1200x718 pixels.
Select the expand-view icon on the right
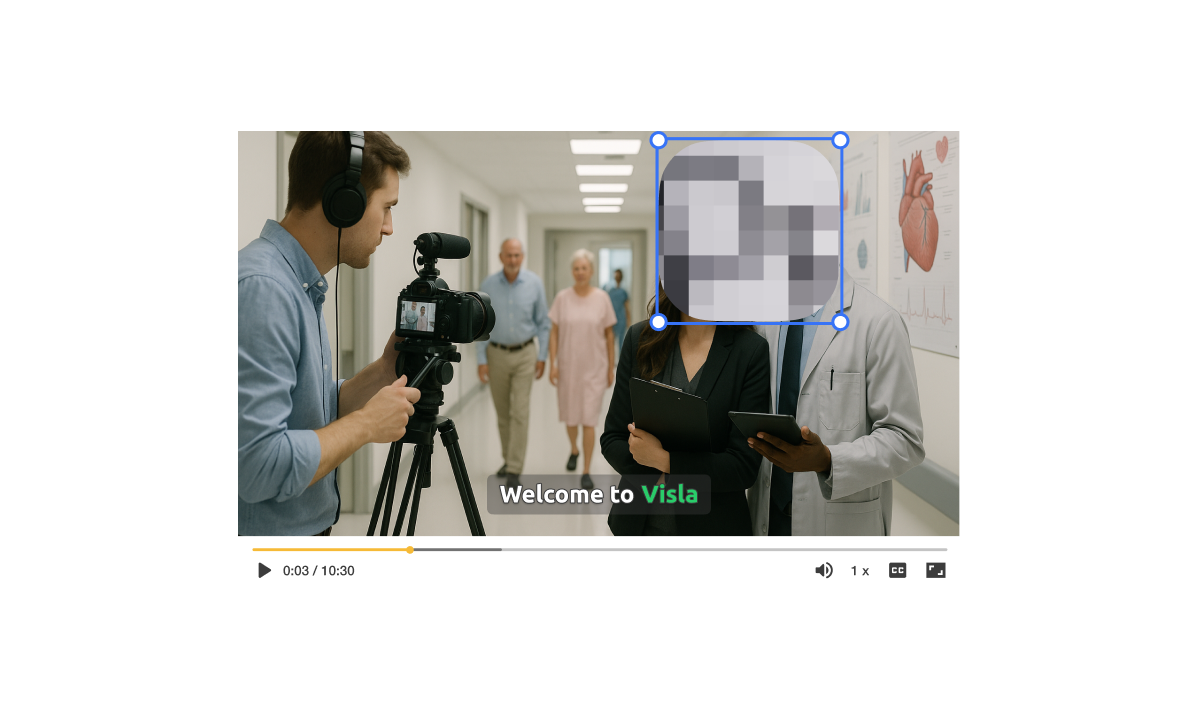point(936,570)
